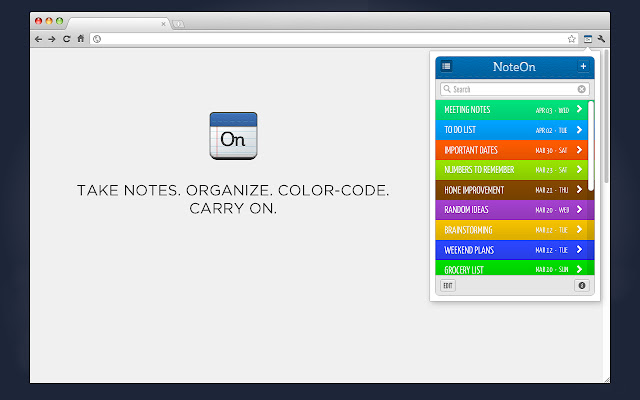Toggle the NoteOn list view icon
The width and height of the screenshot is (640, 400).
pos(446,66)
